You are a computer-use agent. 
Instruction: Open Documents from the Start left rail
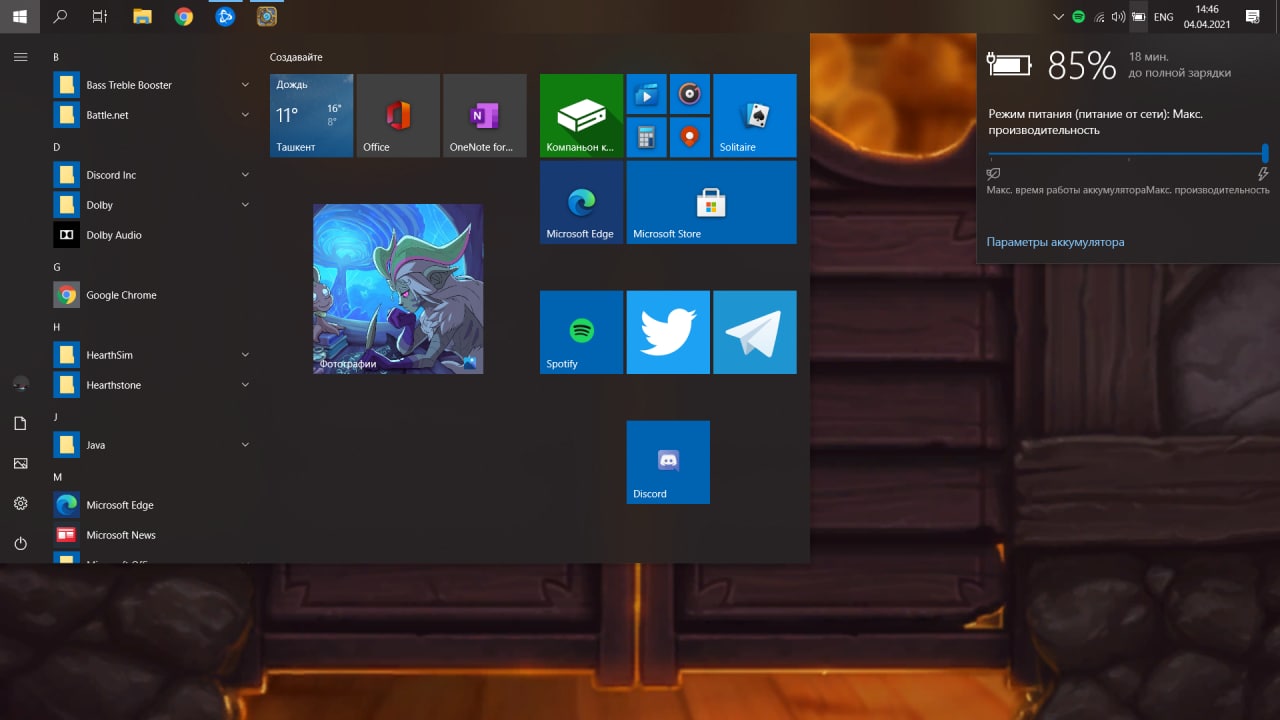click(x=20, y=424)
